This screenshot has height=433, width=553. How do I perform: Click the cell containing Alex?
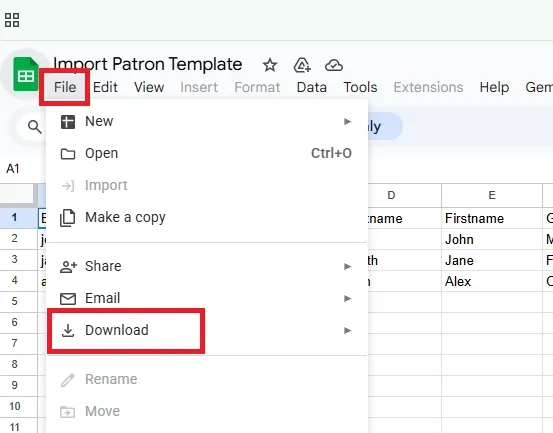click(492, 281)
